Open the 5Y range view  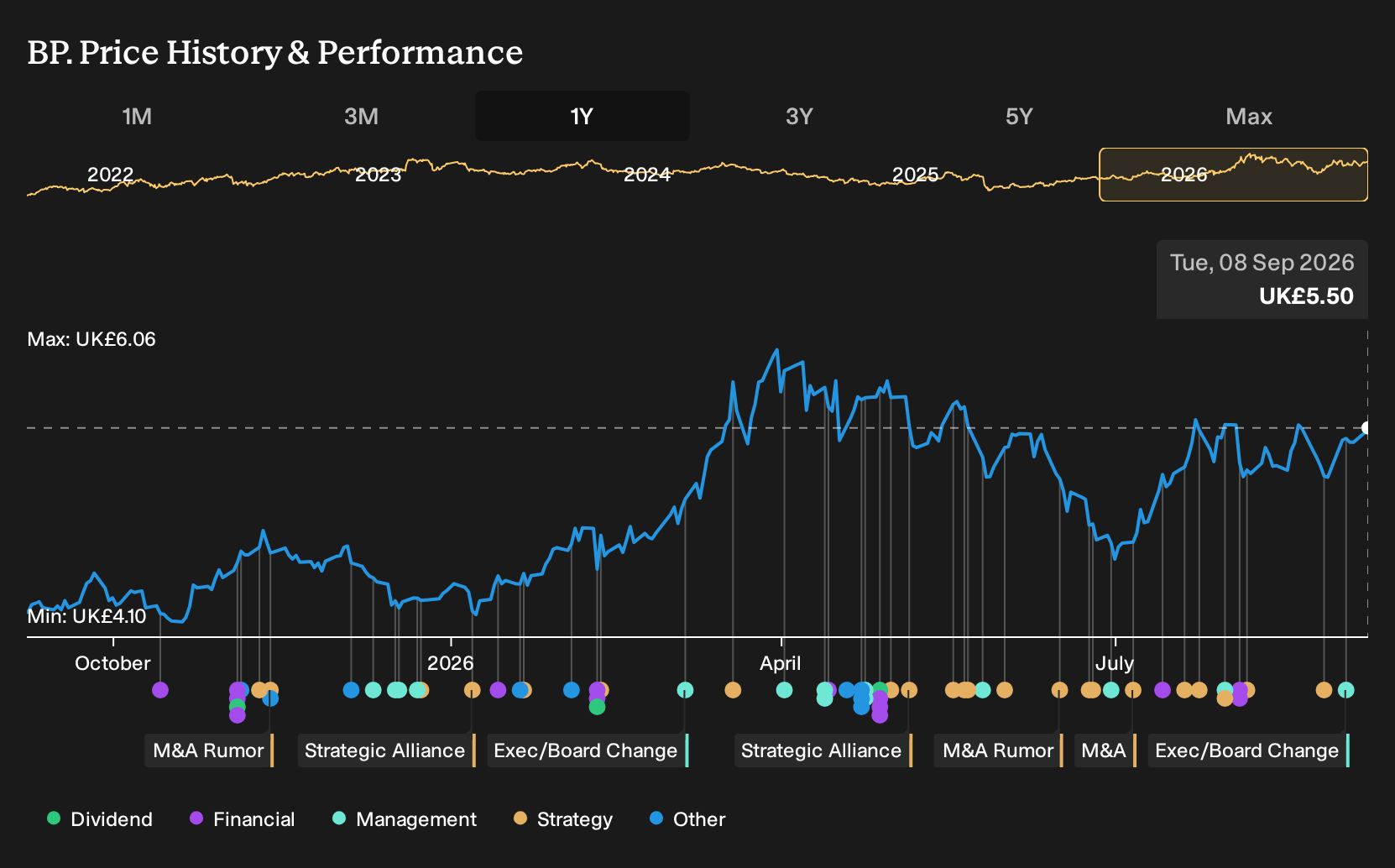coord(1019,116)
